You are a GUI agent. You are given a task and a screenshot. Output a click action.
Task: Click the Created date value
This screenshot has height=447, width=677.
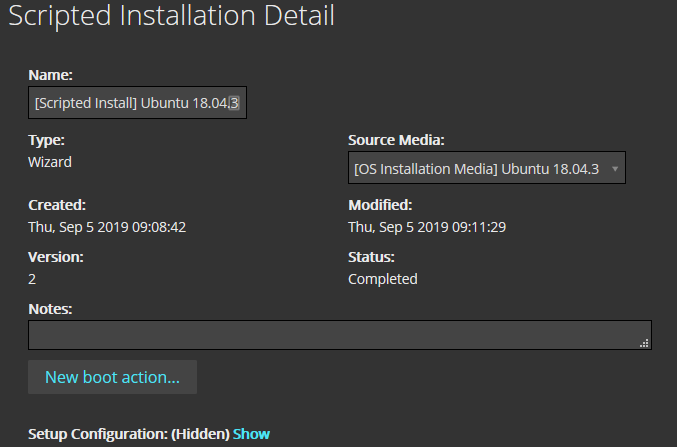pyautogui.click(x=107, y=227)
